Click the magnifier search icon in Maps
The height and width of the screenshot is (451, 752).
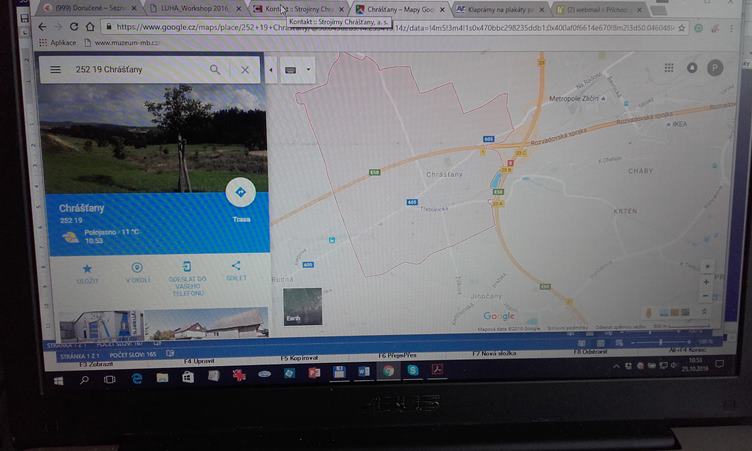point(215,70)
